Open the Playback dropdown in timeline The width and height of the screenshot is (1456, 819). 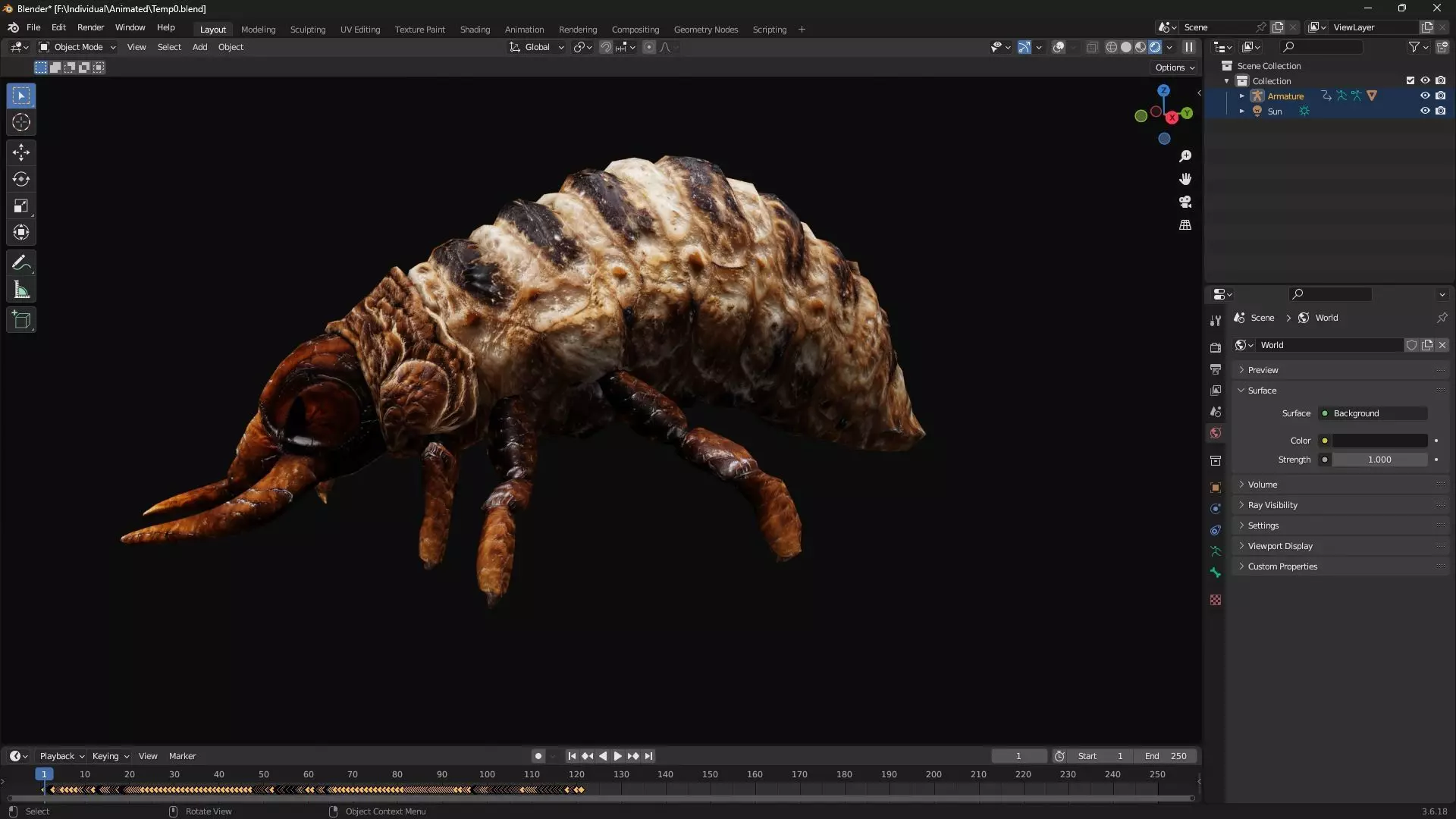tap(61, 756)
